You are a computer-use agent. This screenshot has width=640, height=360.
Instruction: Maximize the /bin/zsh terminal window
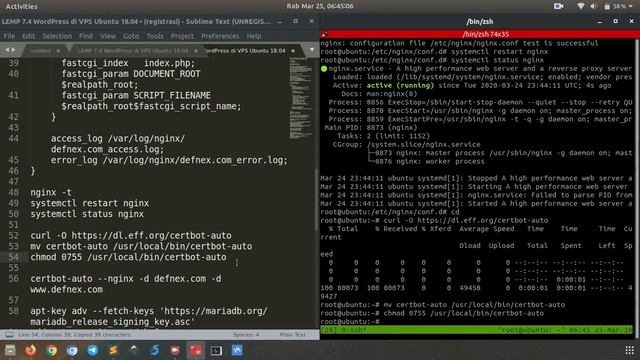pyautogui.click(x=616, y=21)
